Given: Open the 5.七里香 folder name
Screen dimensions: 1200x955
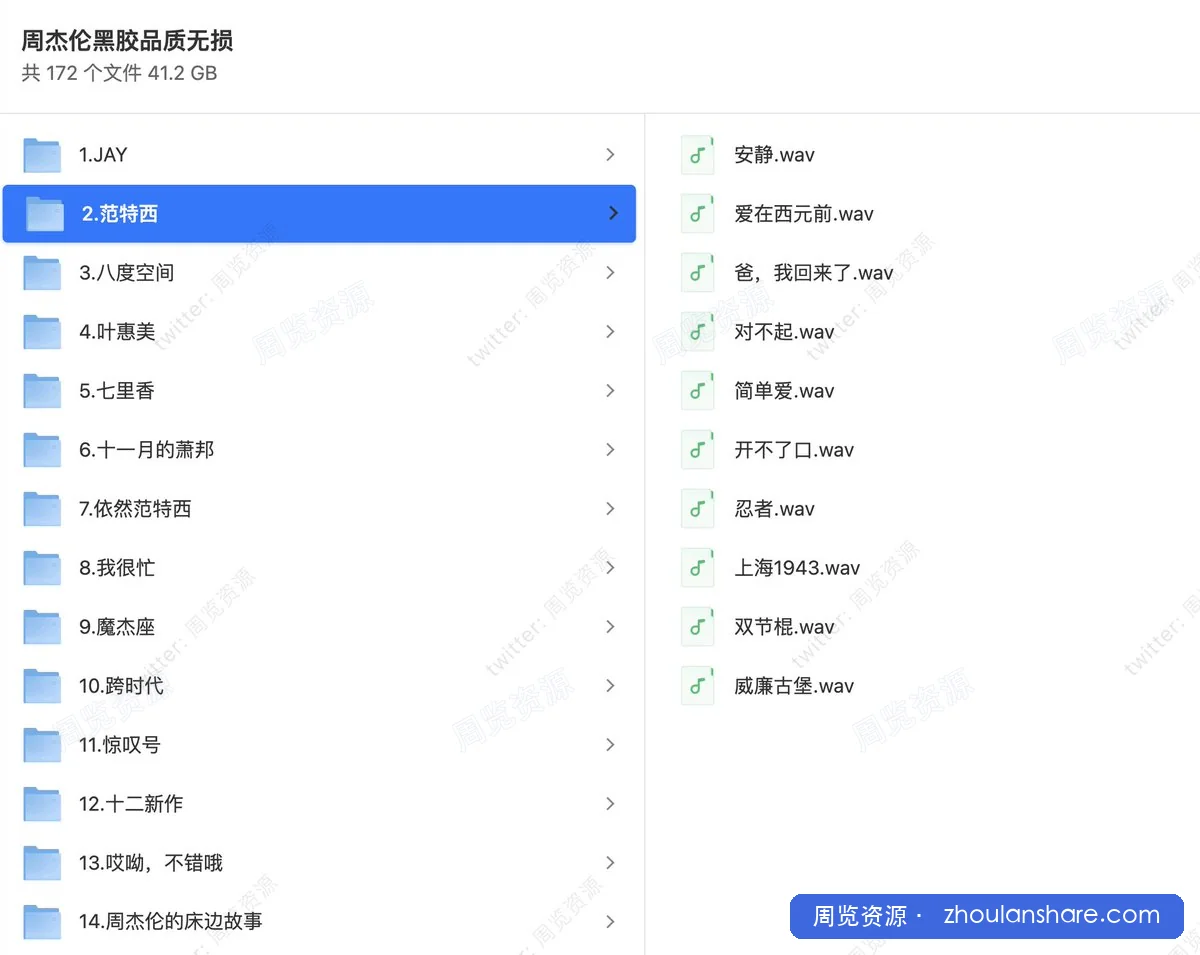Looking at the screenshot, I should [x=117, y=391].
